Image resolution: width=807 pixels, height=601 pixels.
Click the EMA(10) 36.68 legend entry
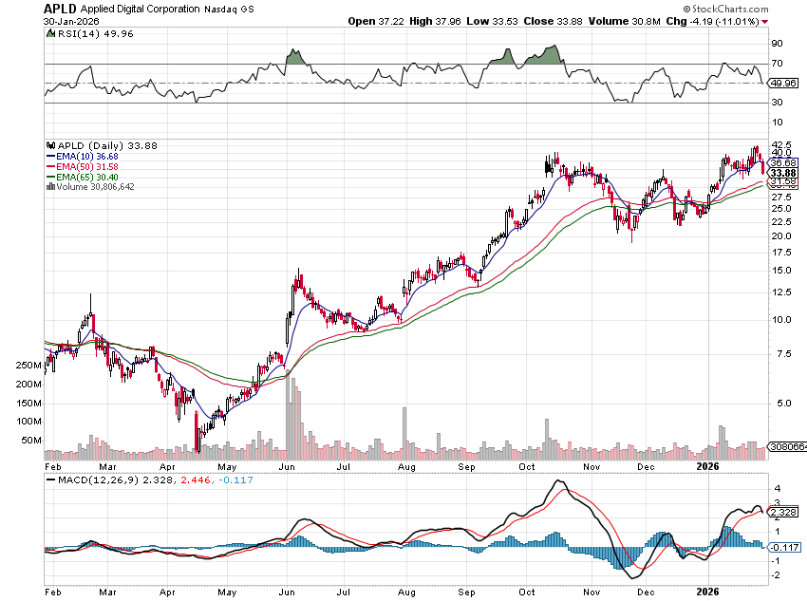87,156
